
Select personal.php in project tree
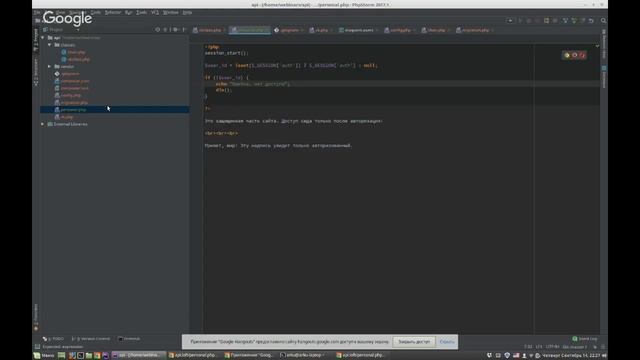pyautogui.click(x=73, y=110)
